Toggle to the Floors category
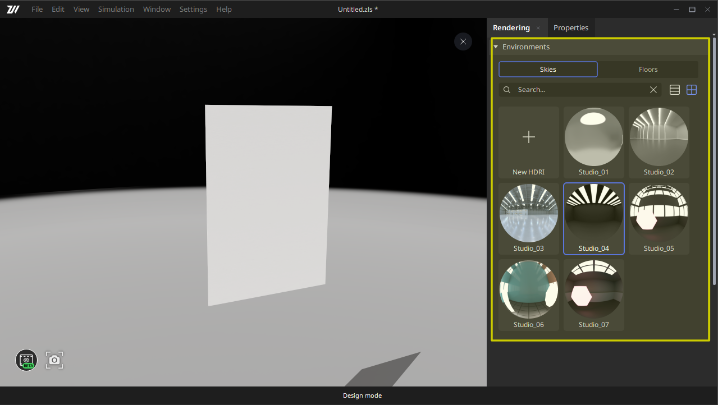 tap(648, 69)
